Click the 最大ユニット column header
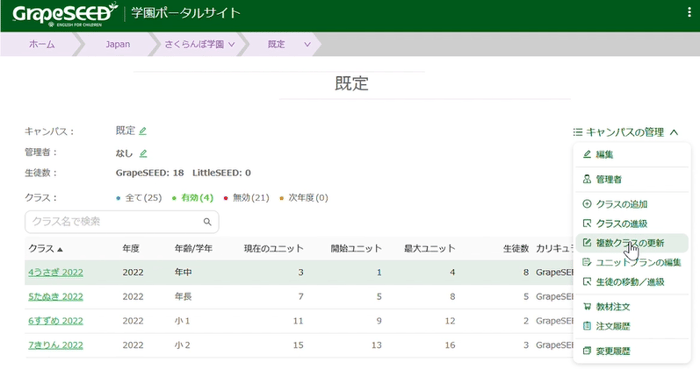 [429, 249]
